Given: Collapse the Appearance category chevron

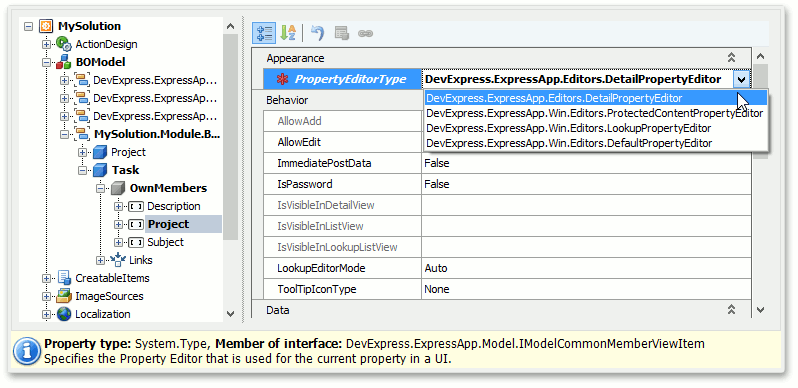Looking at the screenshot, I should pos(731,58).
